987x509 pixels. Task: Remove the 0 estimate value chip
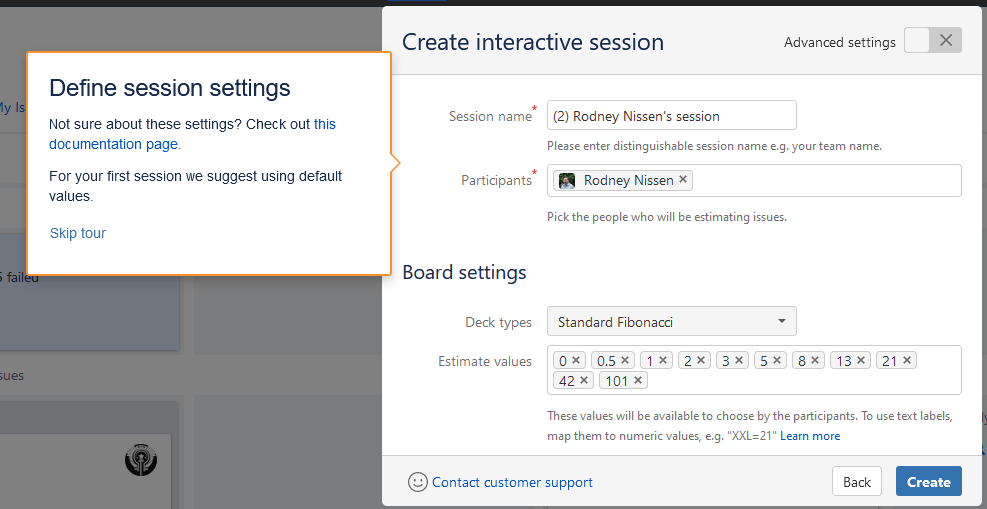(x=577, y=361)
